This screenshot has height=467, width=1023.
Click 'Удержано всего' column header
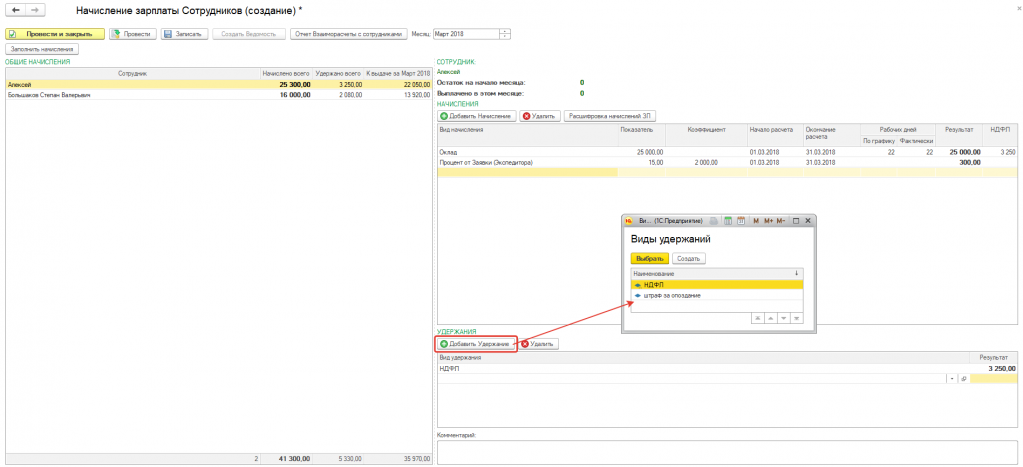coord(337,74)
